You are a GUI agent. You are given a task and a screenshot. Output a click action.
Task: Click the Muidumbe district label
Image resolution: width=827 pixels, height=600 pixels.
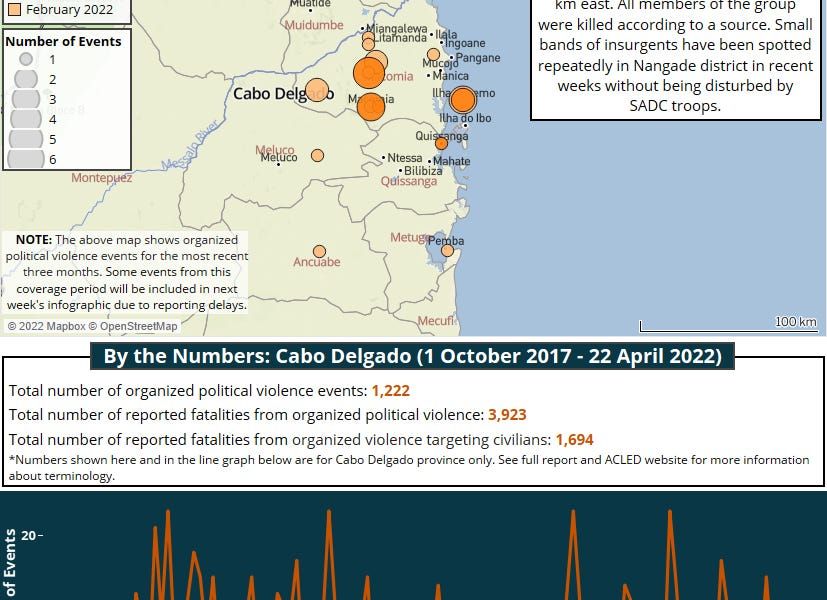(314, 25)
